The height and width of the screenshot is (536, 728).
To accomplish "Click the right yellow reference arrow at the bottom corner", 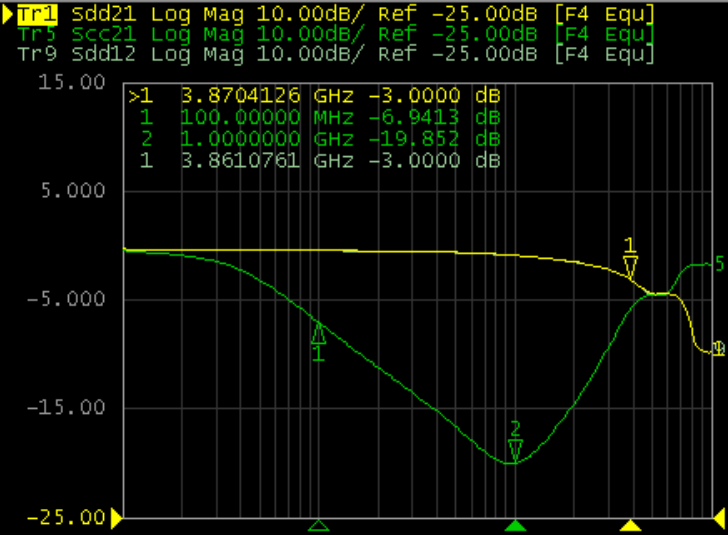I will (x=721, y=518).
